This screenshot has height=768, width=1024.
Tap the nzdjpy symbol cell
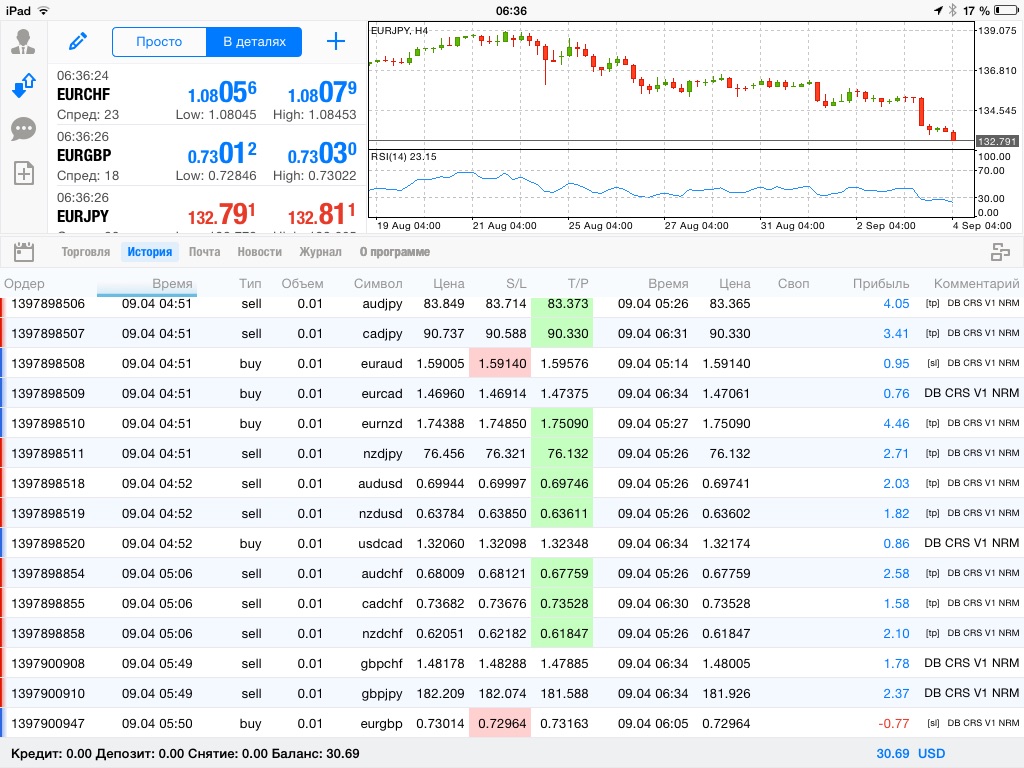(x=383, y=453)
